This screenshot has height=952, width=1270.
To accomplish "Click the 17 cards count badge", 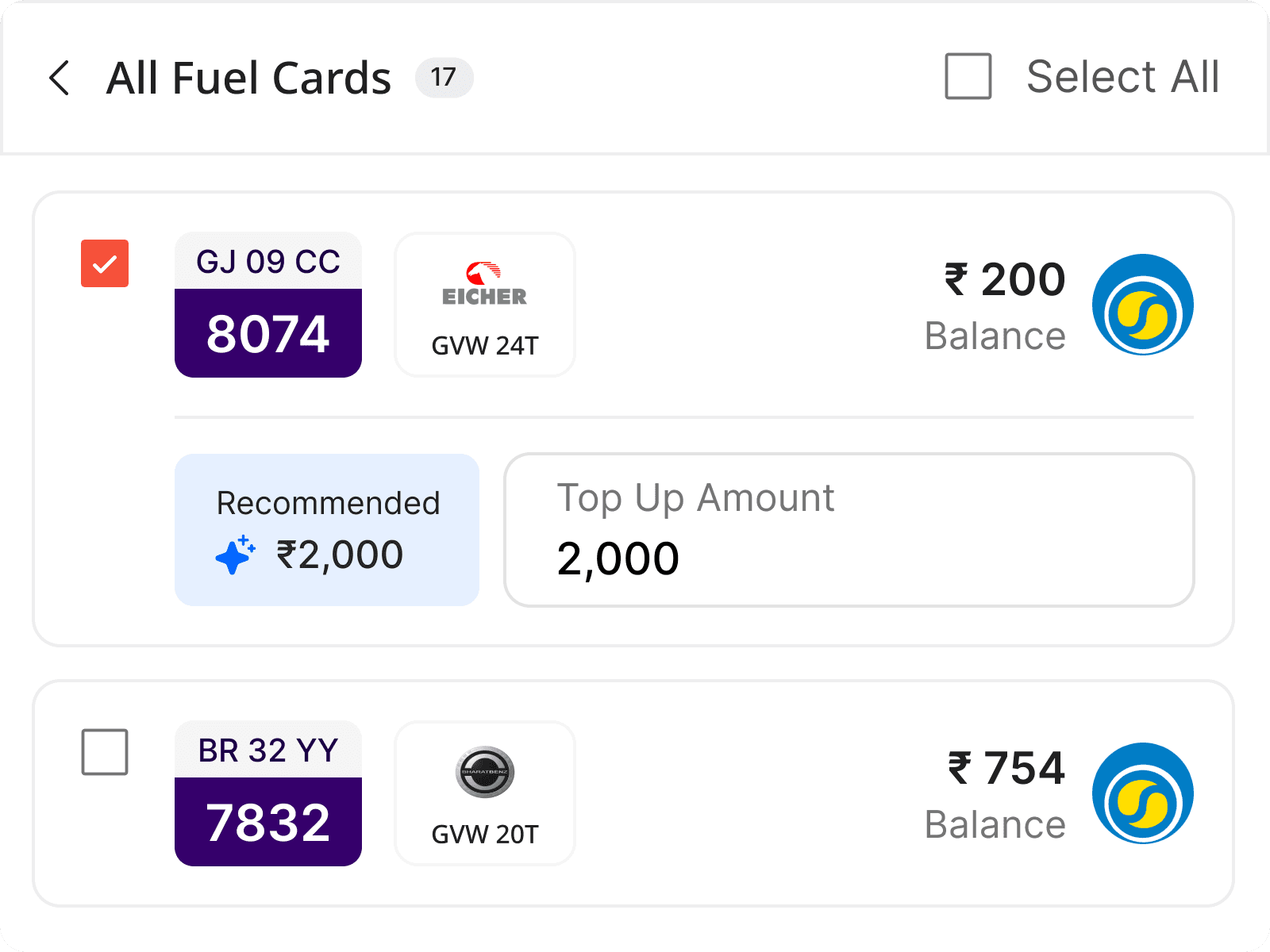I will tap(444, 78).
